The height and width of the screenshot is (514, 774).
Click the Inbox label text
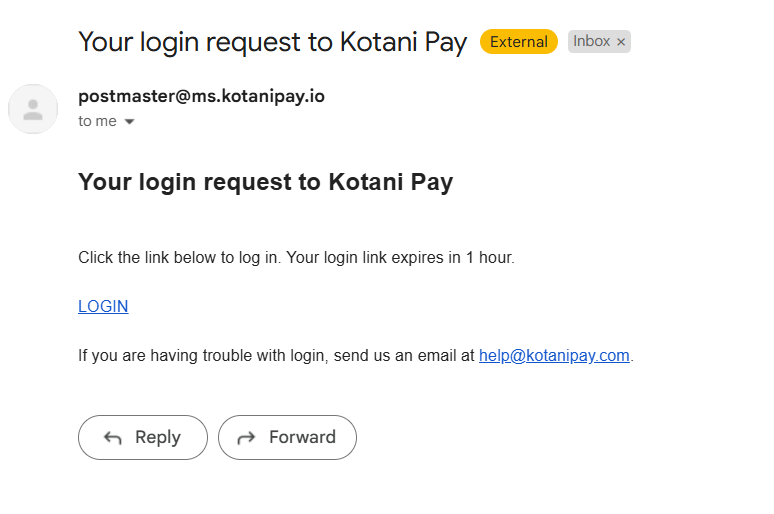[591, 41]
